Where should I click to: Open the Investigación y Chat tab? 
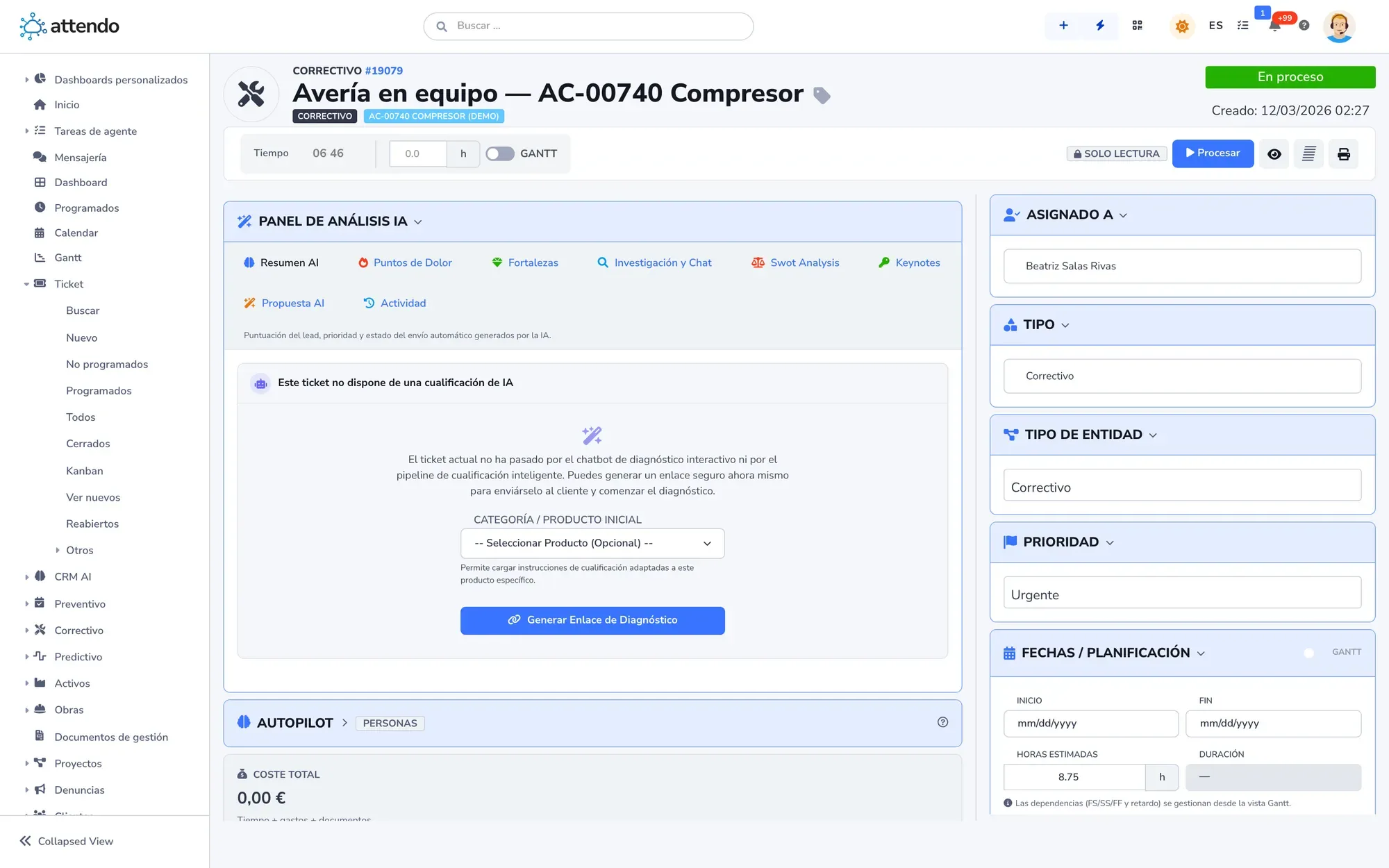[x=654, y=262]
